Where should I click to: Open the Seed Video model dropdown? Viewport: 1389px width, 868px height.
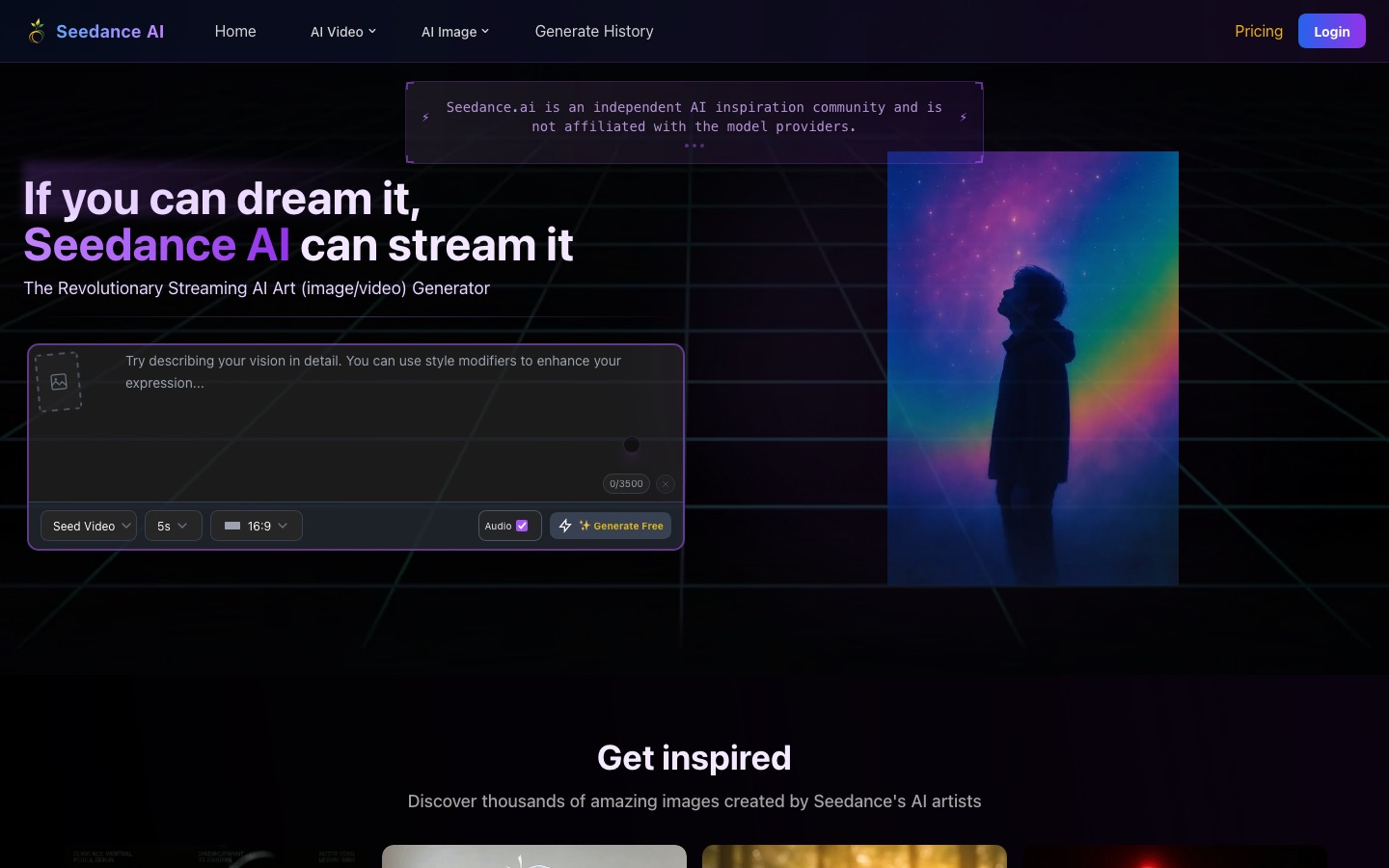[x=89, y=526]
